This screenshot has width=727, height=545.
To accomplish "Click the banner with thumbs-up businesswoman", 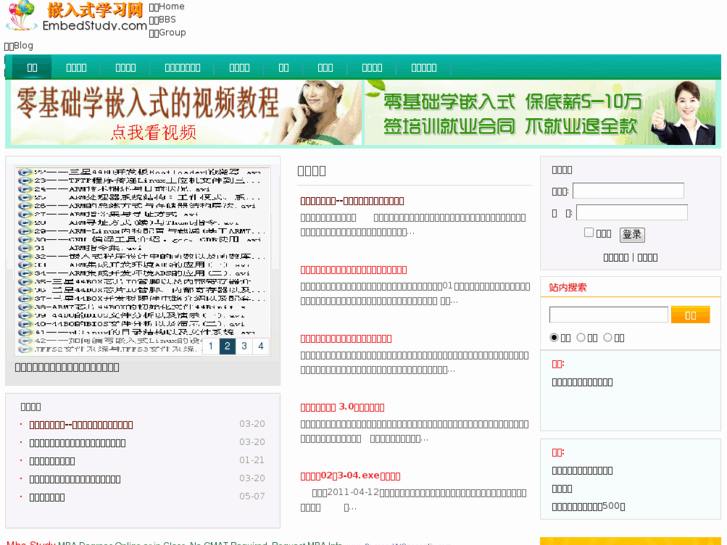I will pyautogui.click(x=540, y=113).
